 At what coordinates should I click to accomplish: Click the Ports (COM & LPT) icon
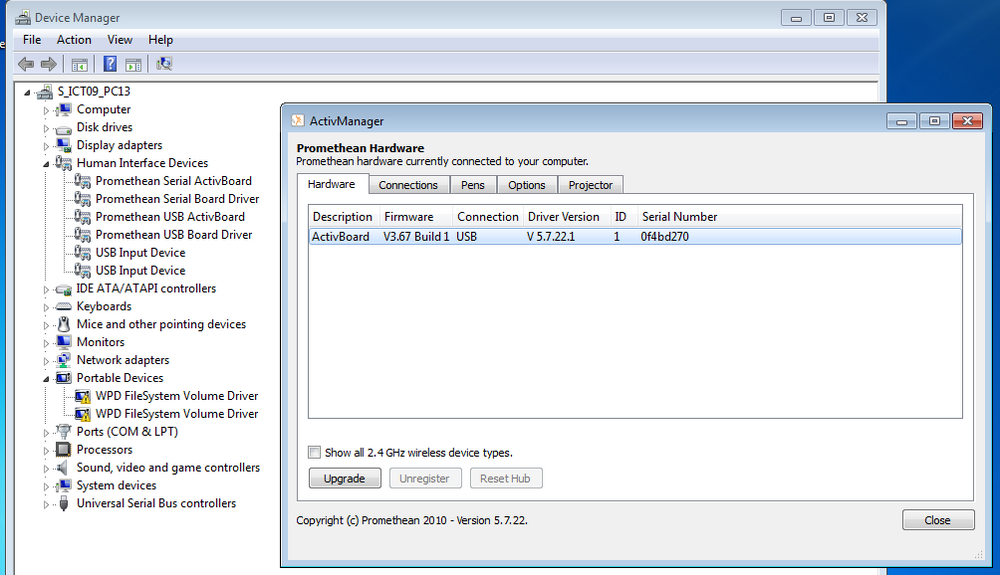point(63,432)
